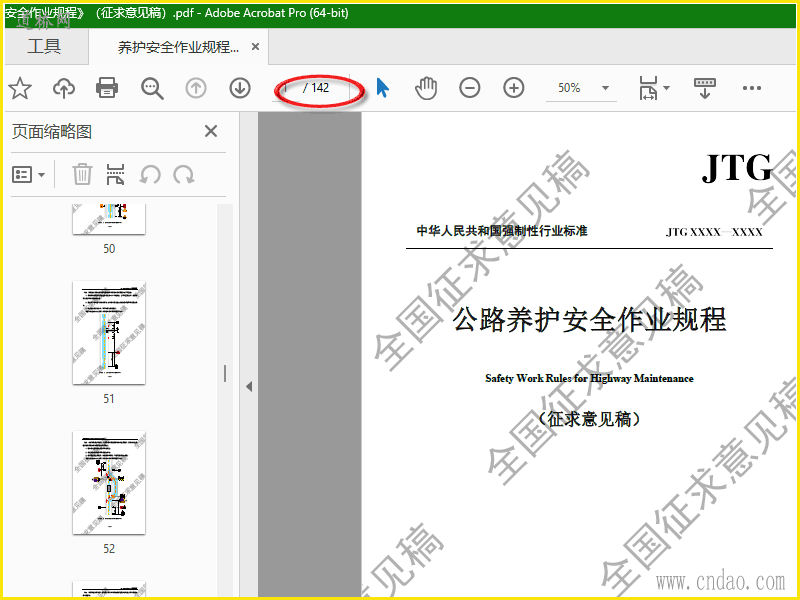Go to next page with down arrow
The width and height of the screenshot is (800, 600).
pyautogui.click(x=240, y=88)
